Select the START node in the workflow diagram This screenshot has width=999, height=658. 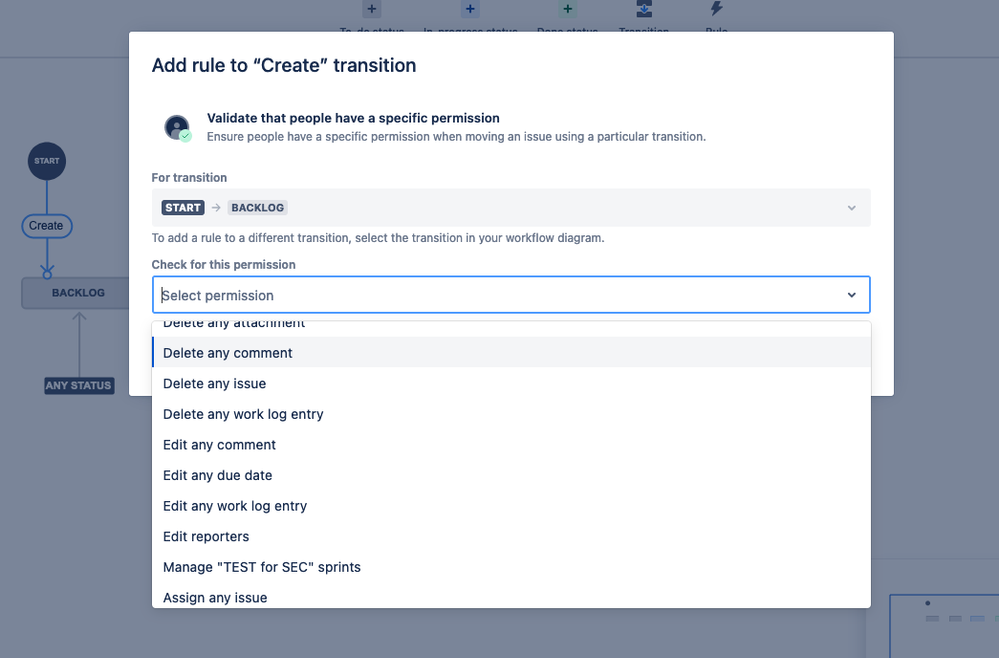click(47, 161)
